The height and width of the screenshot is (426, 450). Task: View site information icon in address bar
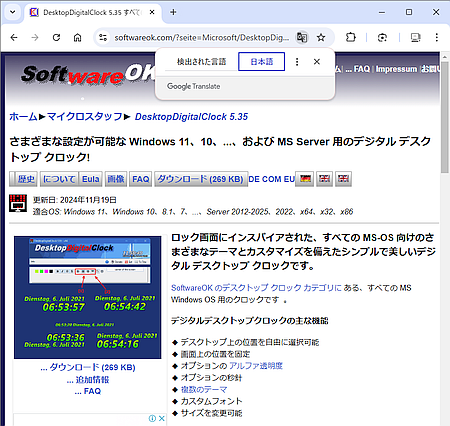103,38
